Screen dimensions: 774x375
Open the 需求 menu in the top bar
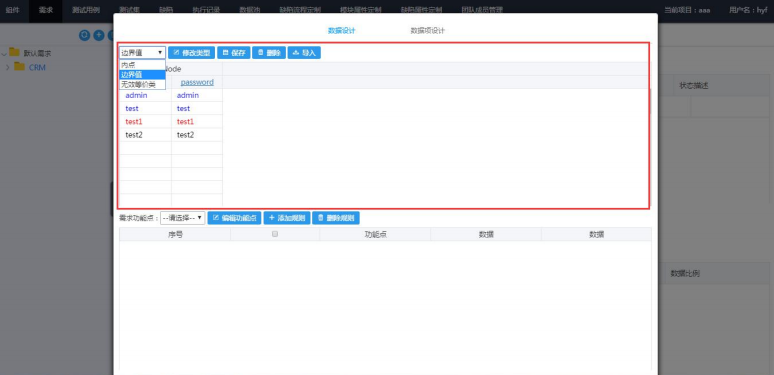[x=46, y=10]
